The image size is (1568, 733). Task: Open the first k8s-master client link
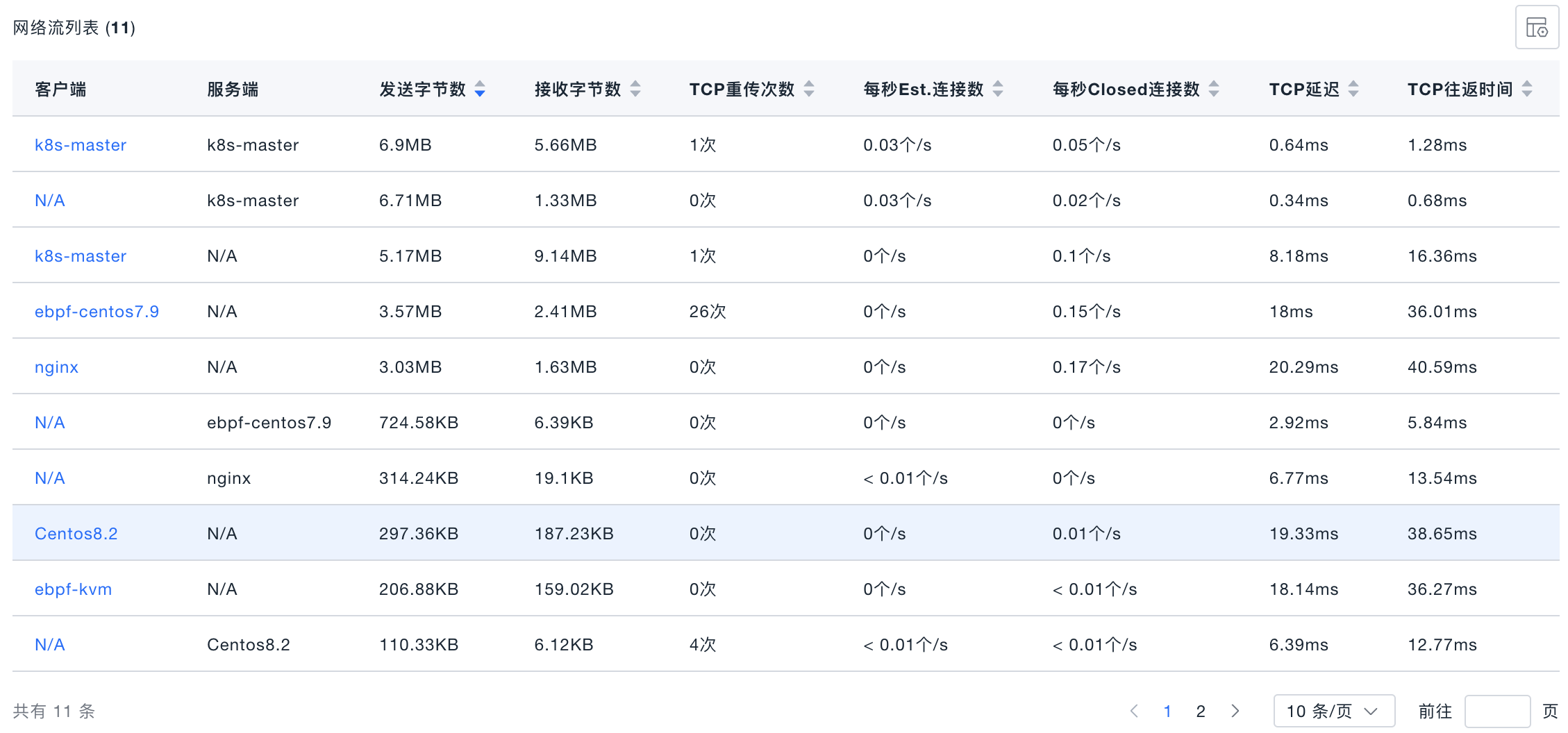[x=81, y=145]
